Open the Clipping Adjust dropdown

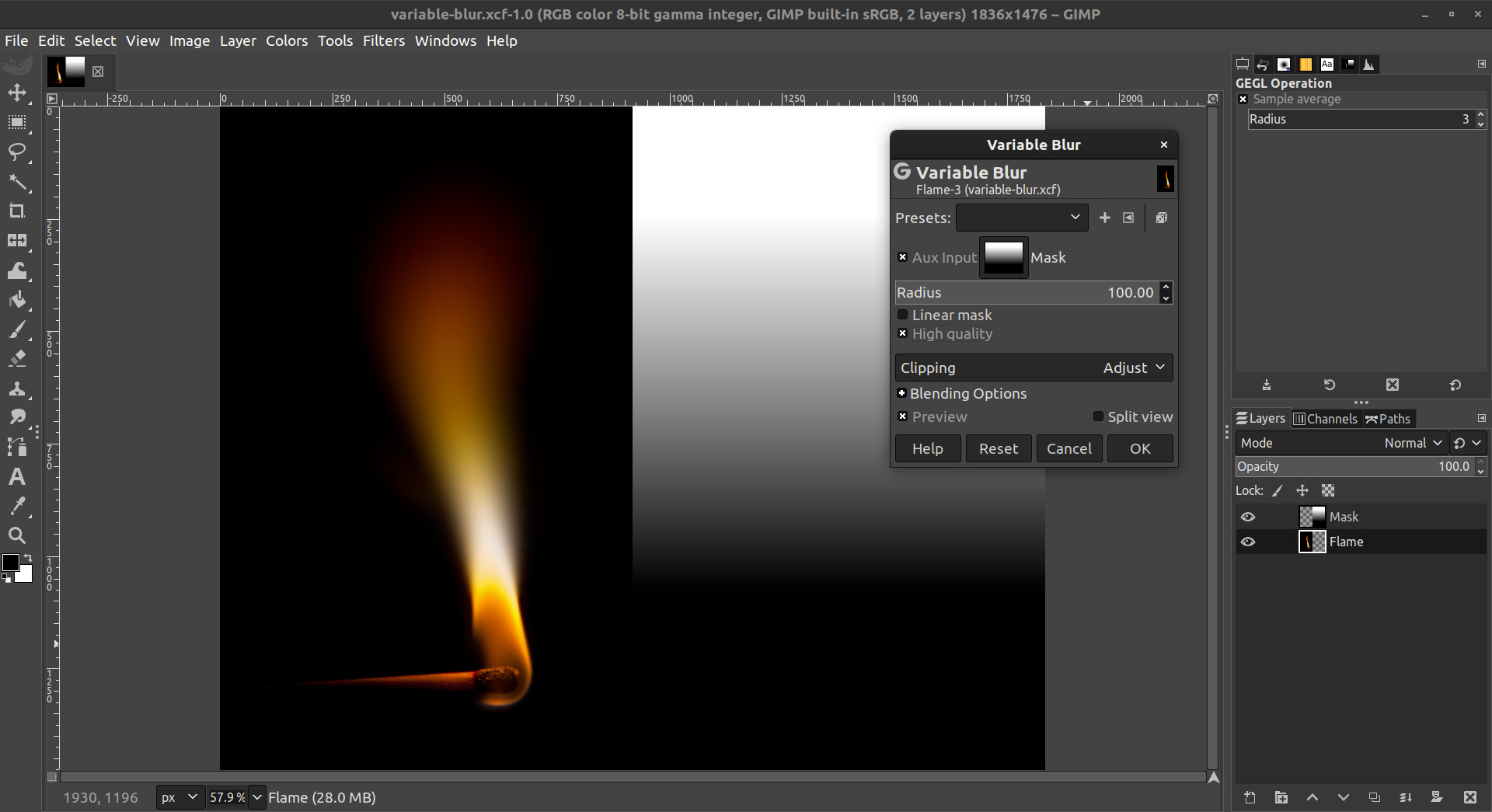pyautogui.click(x=1133, y=368)
